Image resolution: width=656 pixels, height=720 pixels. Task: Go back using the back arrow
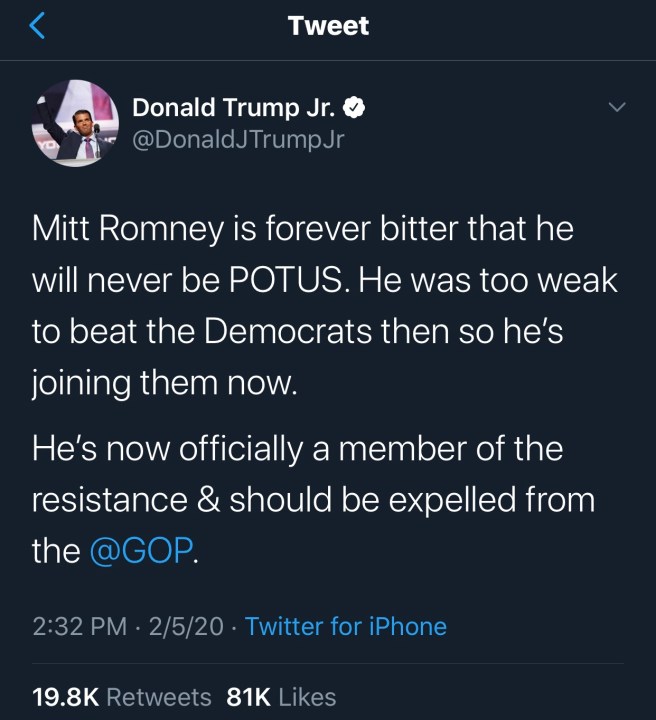tap(38, 27)
